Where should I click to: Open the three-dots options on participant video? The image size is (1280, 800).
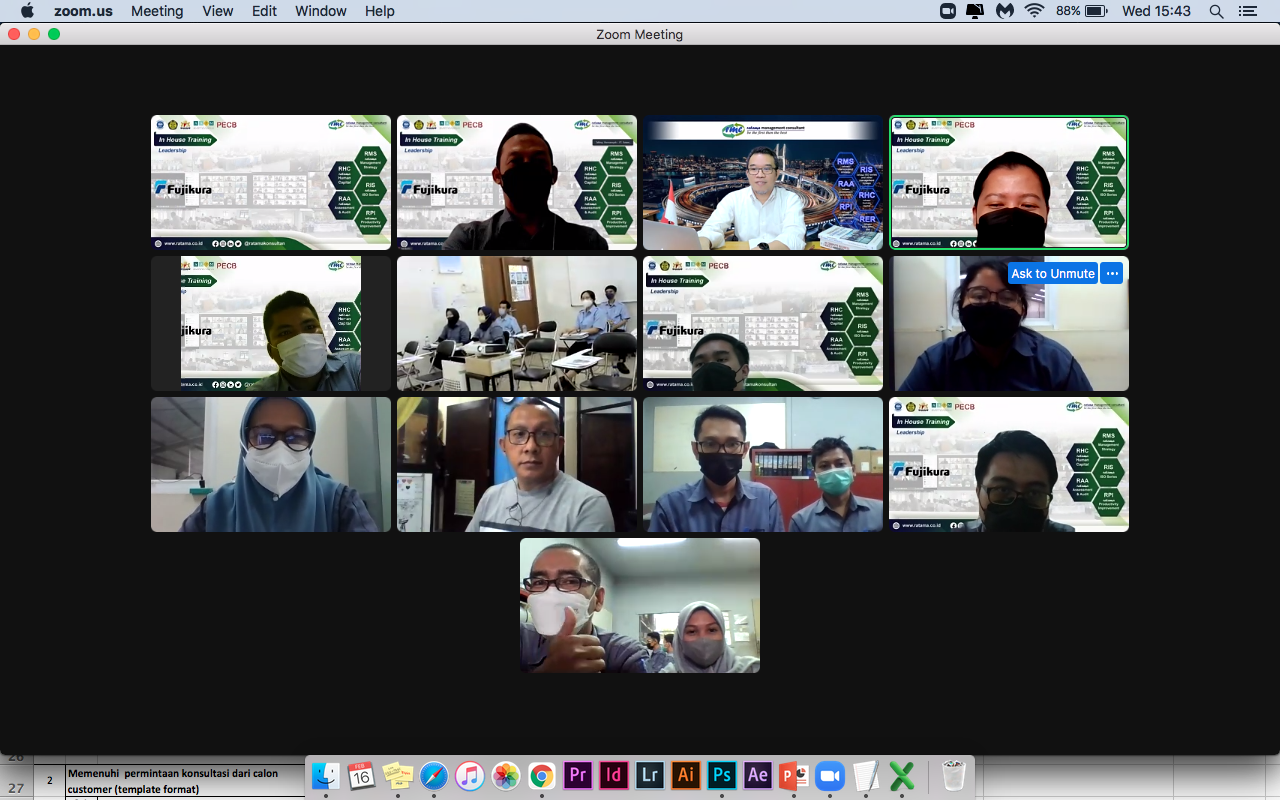1112,274
